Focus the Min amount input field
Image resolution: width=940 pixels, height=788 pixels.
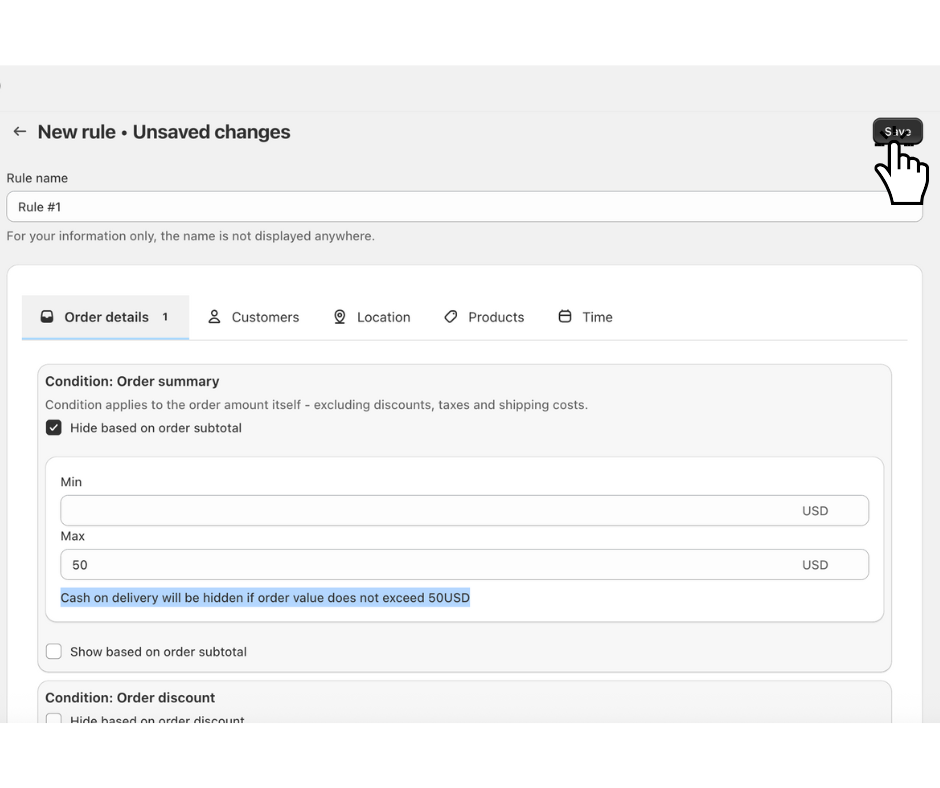(420, 511)
